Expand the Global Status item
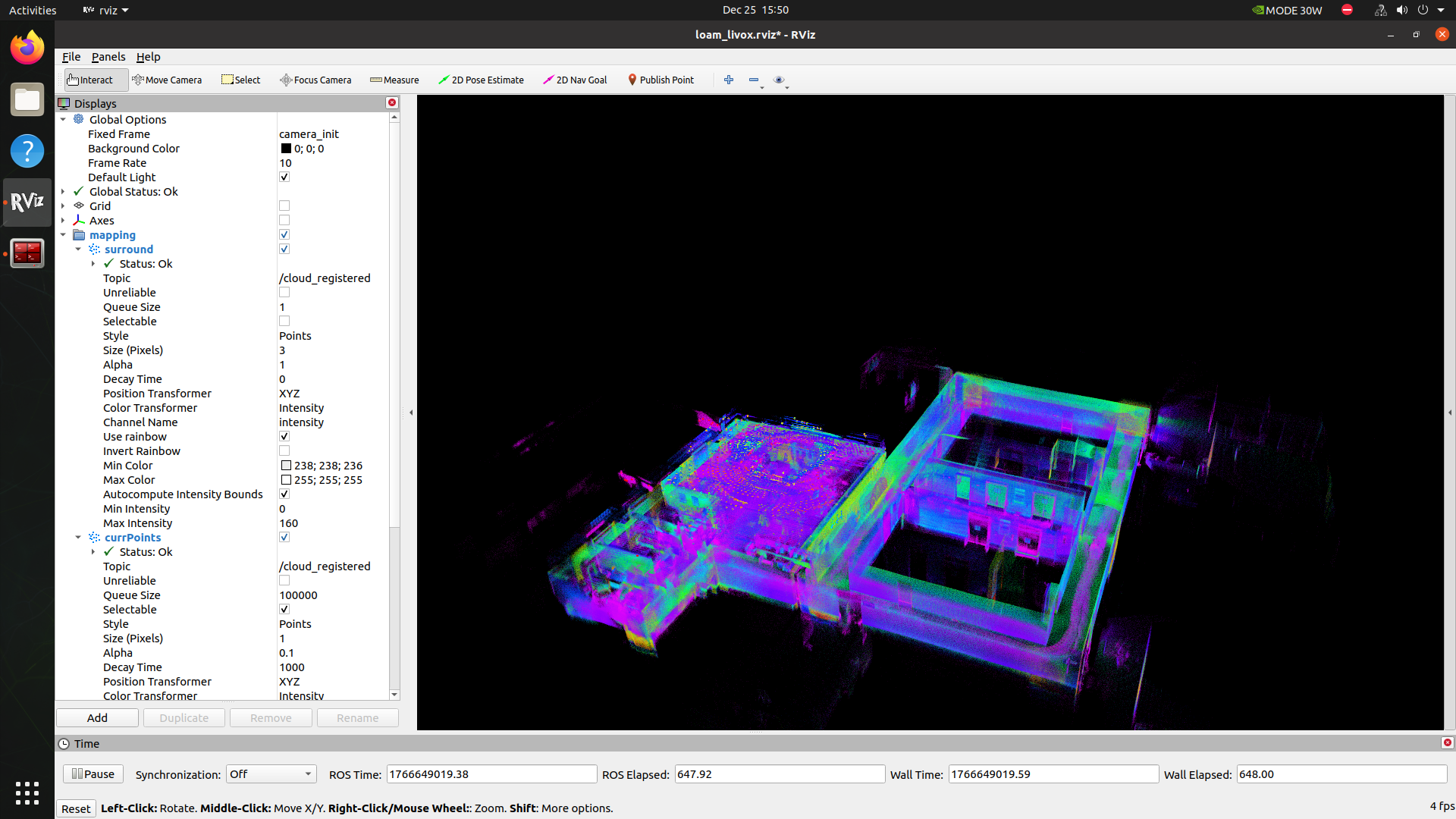 point(63,192)
